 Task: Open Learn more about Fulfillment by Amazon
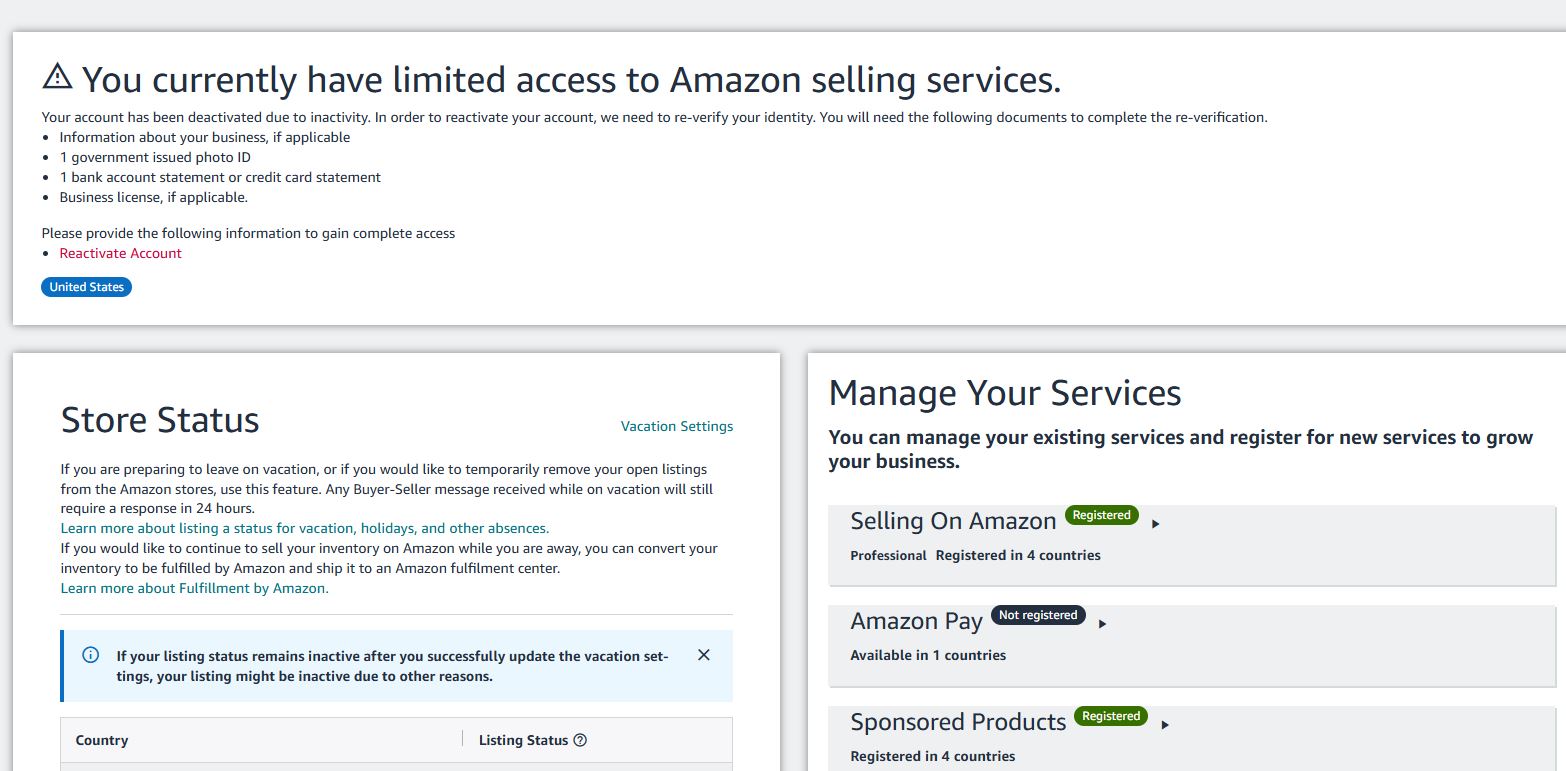coord(195,588)
